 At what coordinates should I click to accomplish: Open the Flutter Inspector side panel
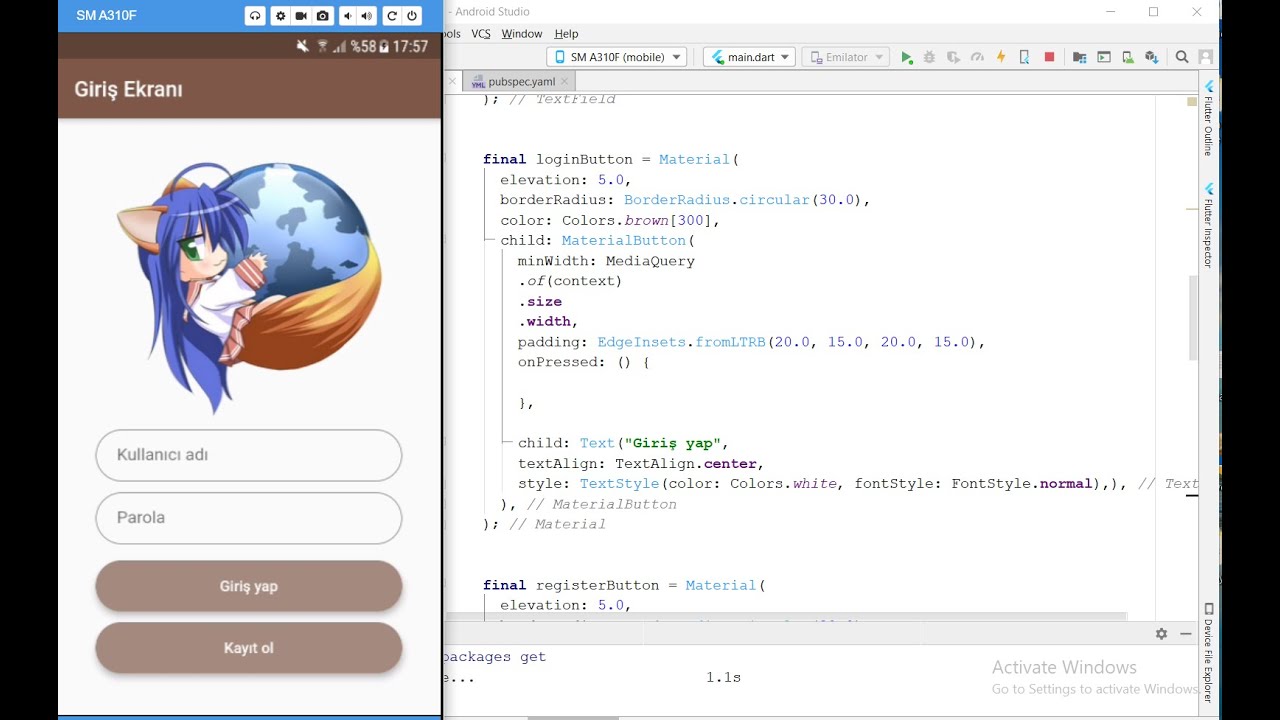[x=1208, y=226]
